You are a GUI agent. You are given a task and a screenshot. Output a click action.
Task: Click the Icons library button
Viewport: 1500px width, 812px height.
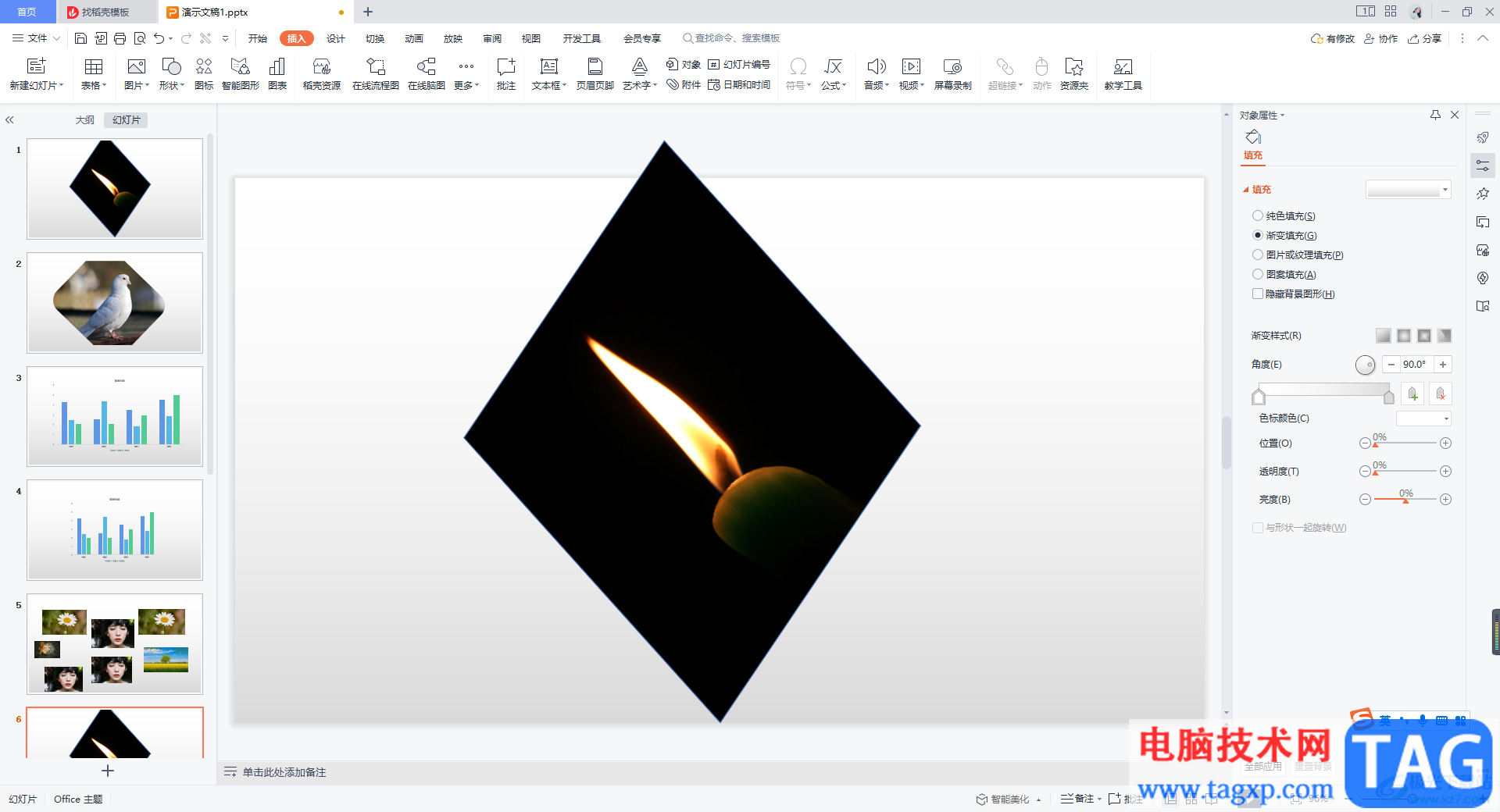pyautogui.click(x=204, y=66)
